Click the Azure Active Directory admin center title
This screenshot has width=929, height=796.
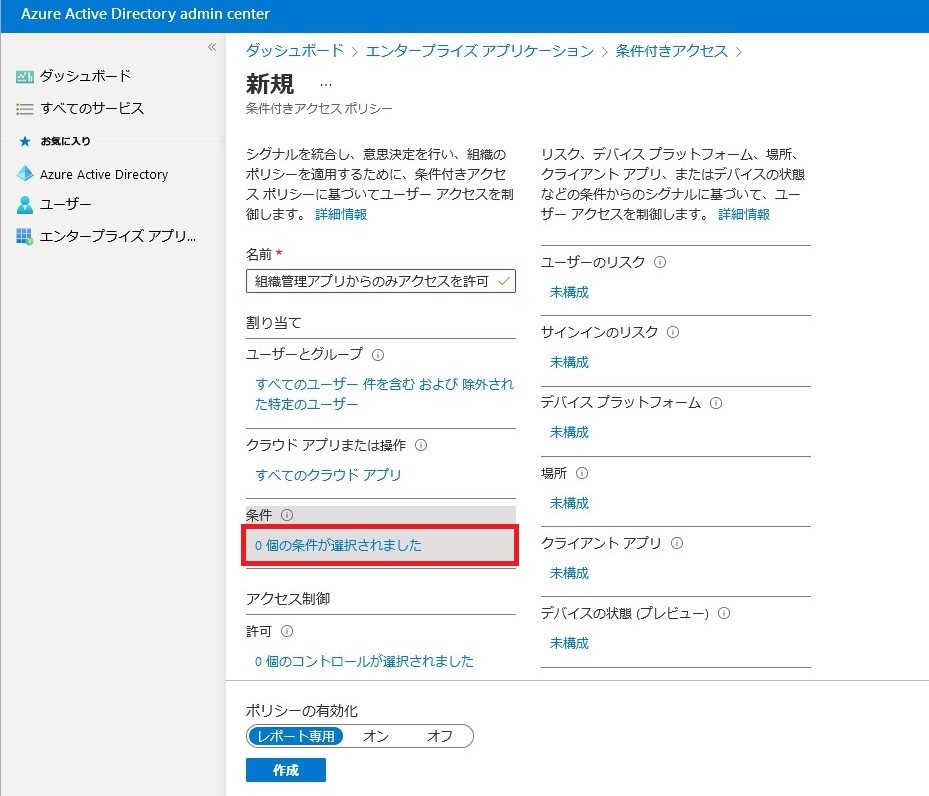click(145, 14)
